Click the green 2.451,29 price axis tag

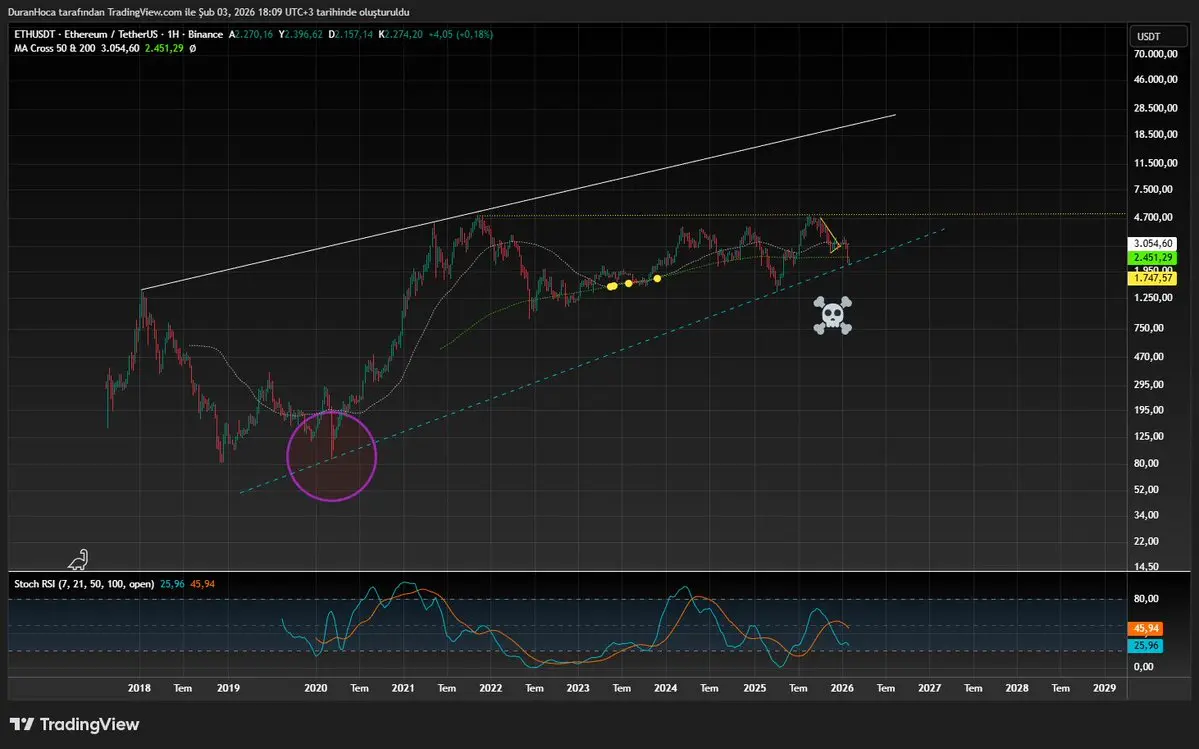[1153, 258]
